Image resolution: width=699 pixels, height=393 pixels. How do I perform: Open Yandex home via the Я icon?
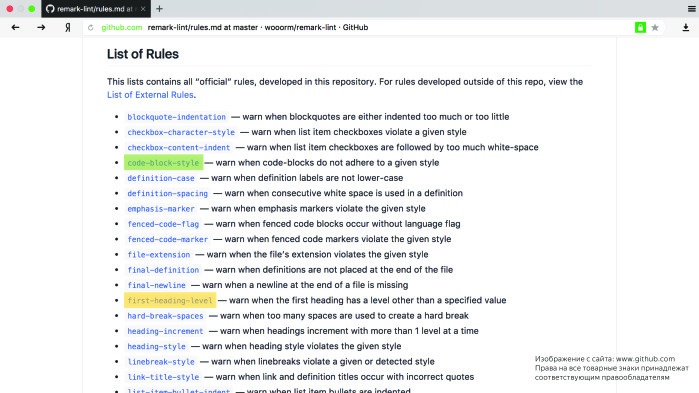pyautogui.click(x=67, y=27)
